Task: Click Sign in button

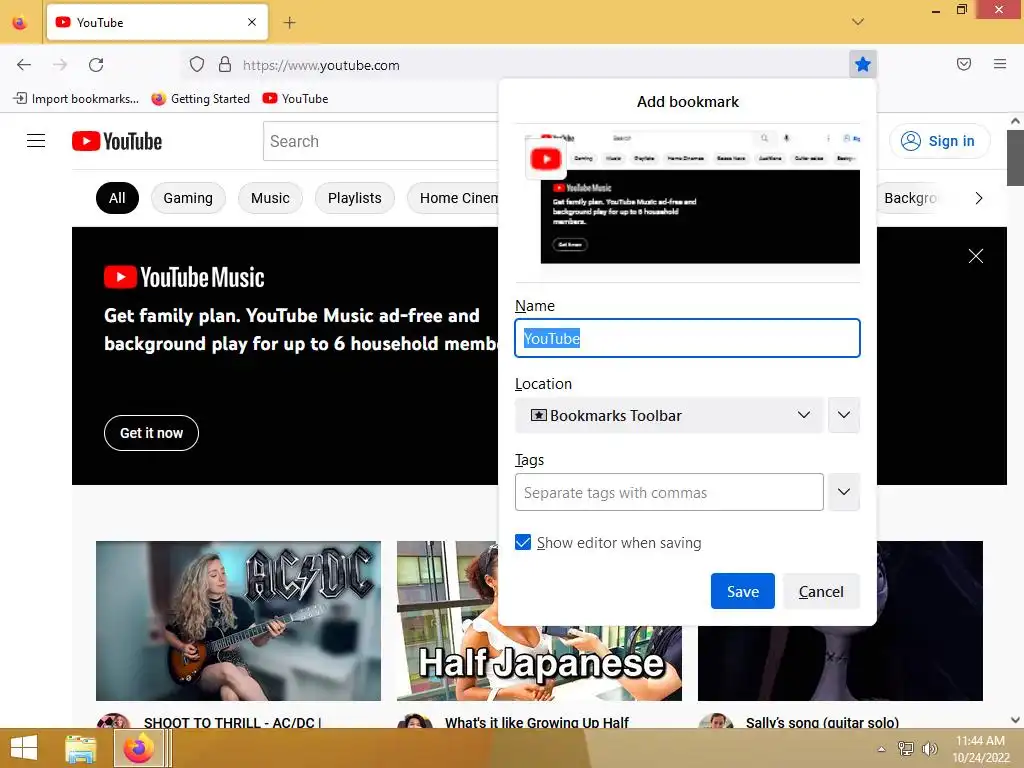Action: click(x=939, y=141)
